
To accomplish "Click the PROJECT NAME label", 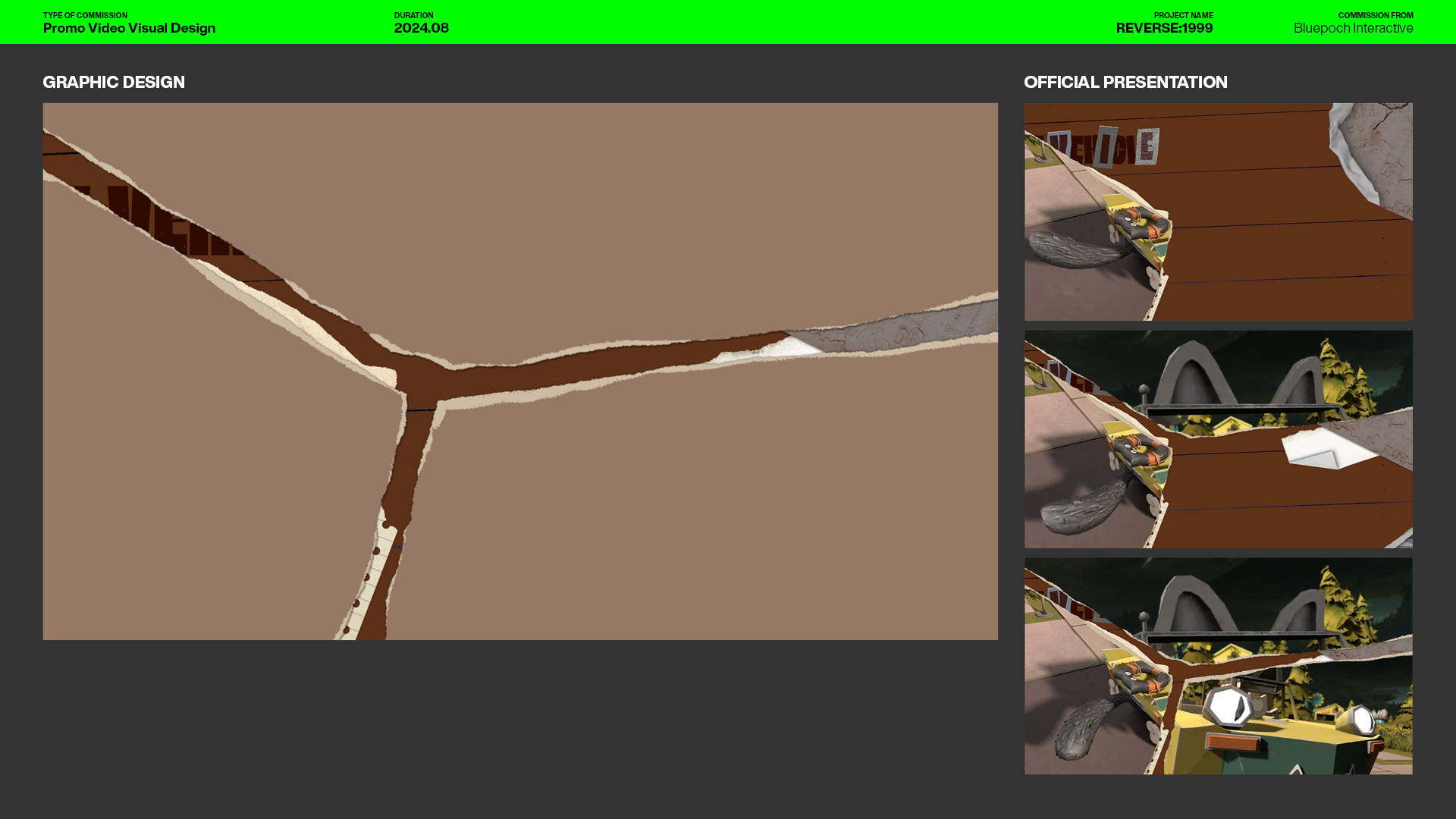I will (1183, 15).
